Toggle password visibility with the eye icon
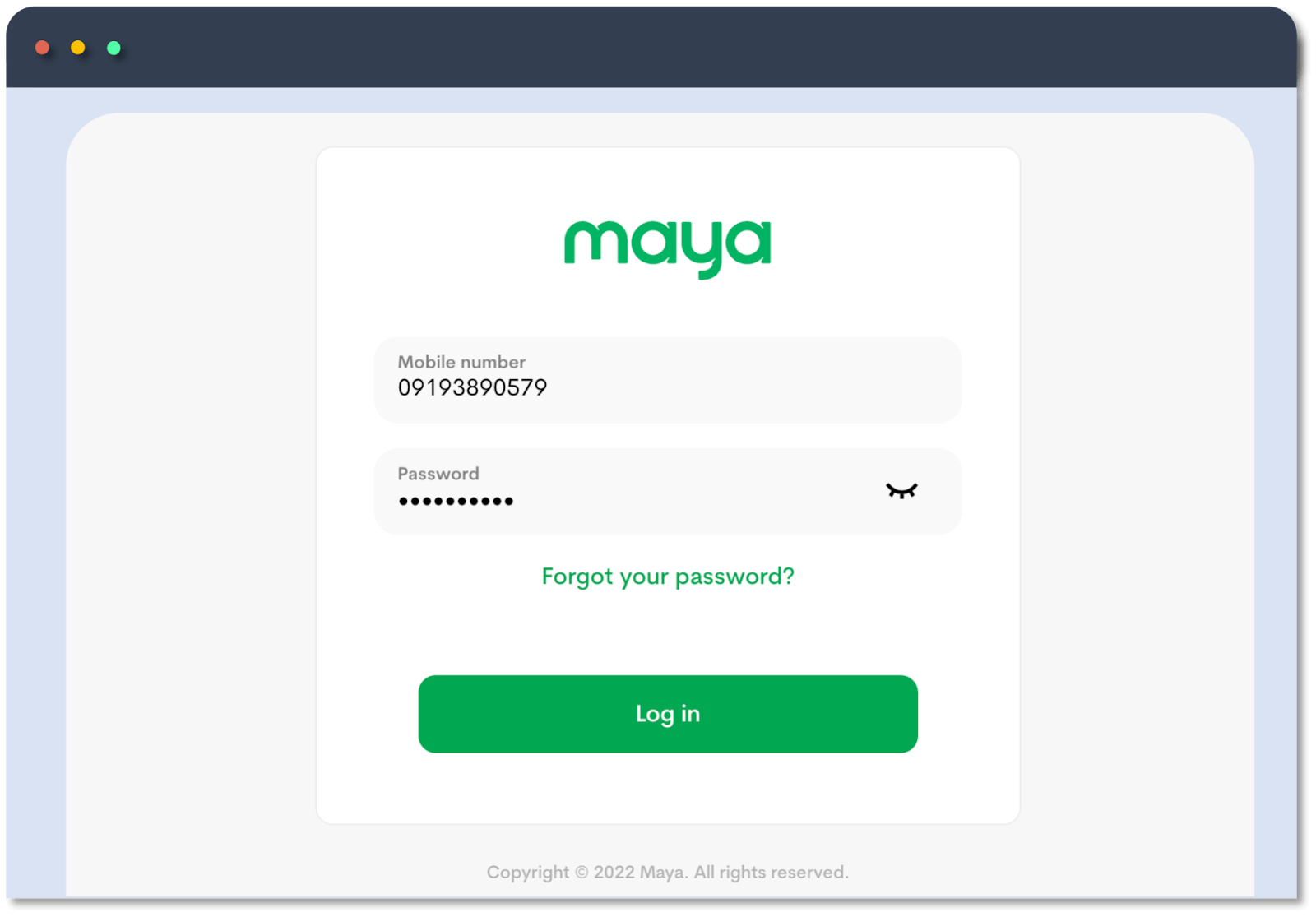 tap(902, 492)
